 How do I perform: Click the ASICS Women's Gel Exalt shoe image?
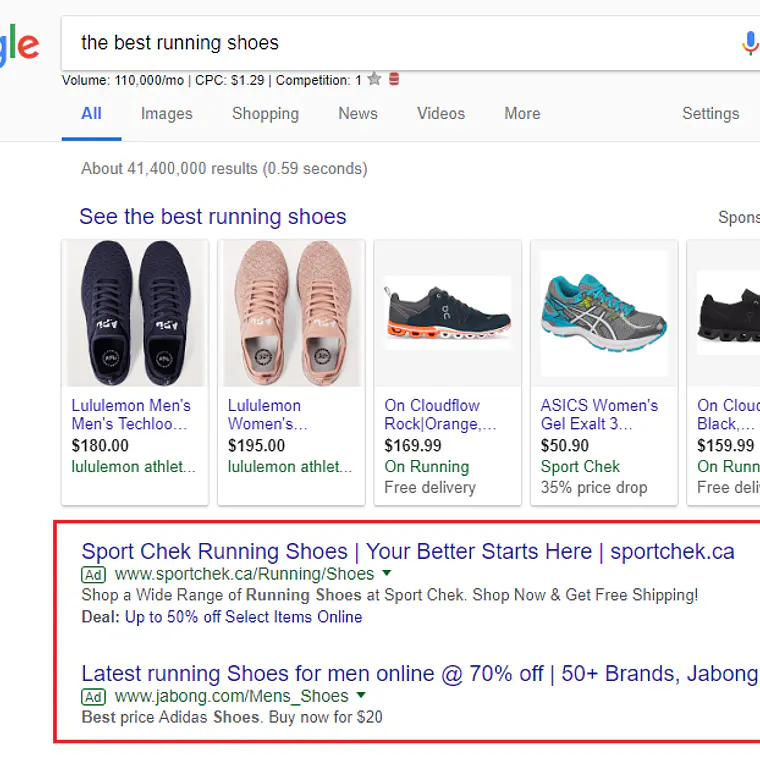tap(604, 313)
